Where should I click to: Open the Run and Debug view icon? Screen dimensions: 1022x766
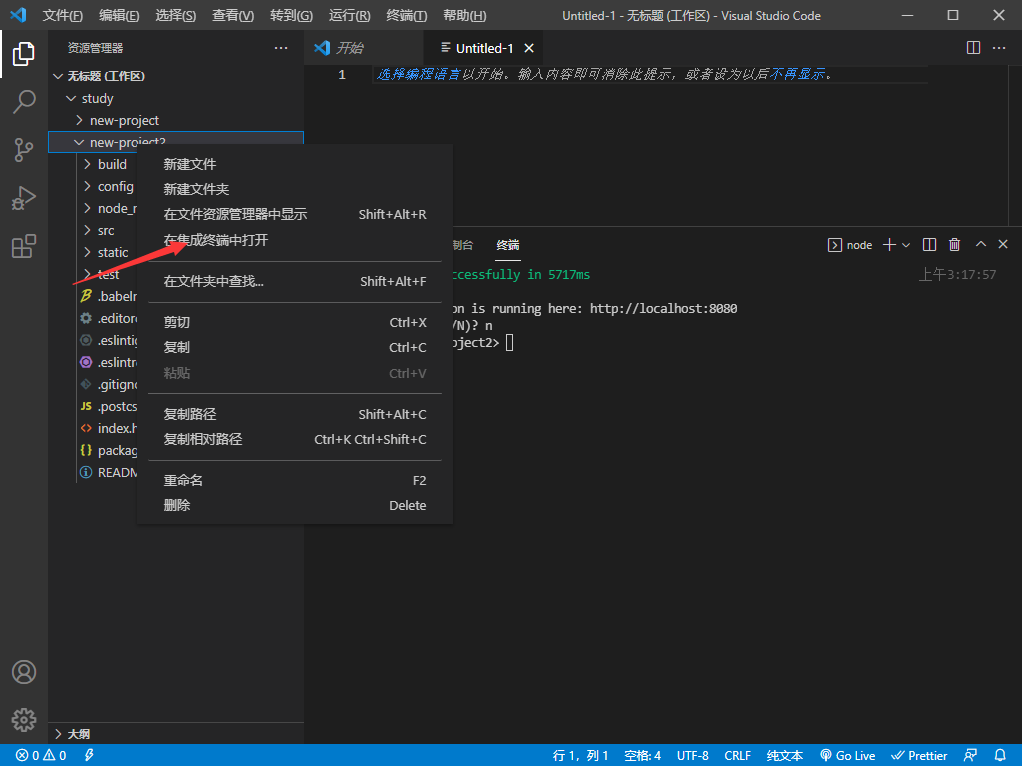[23, 198]
